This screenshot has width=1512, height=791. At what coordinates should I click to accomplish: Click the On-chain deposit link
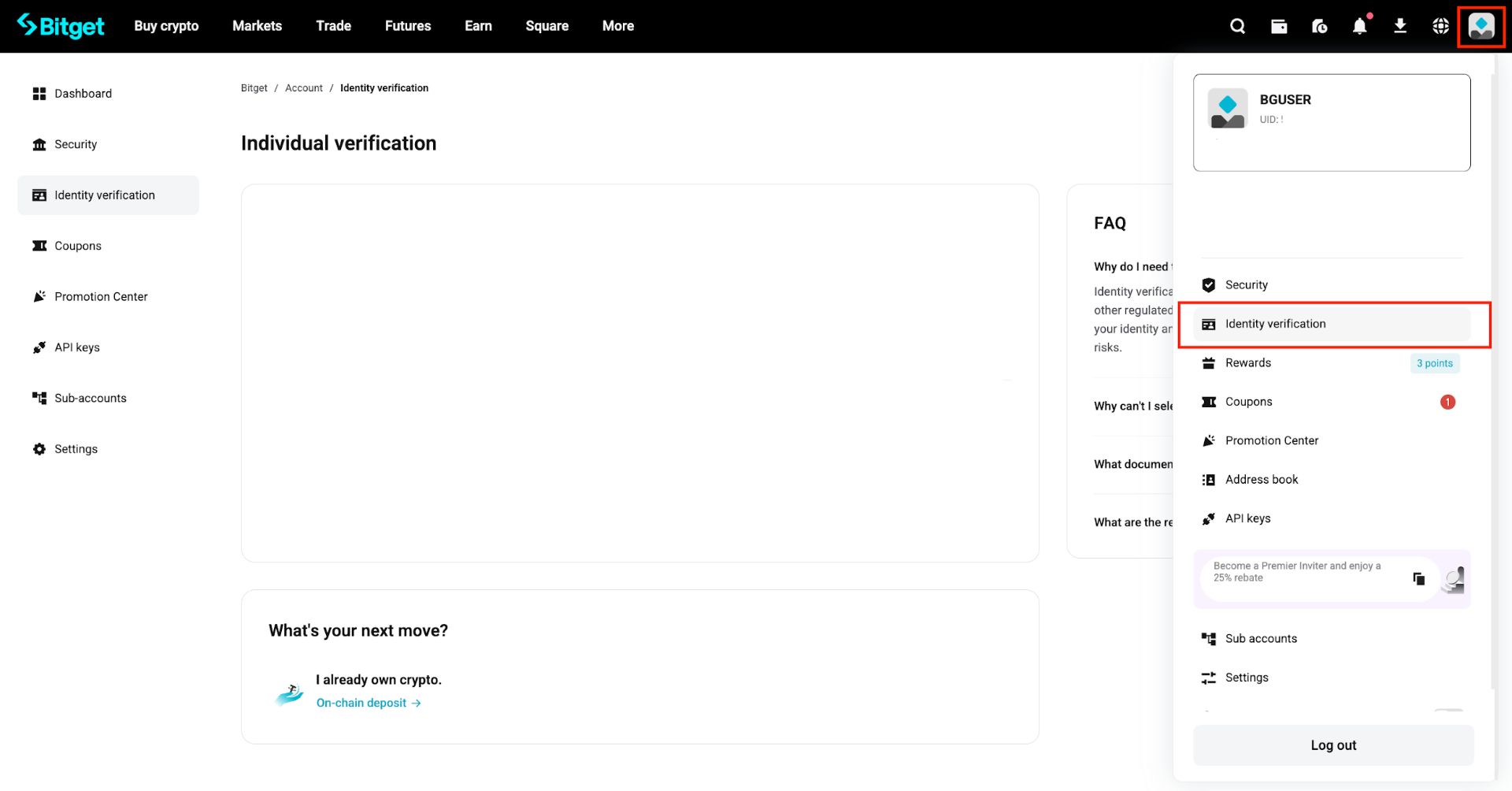[x=369, y=703]
